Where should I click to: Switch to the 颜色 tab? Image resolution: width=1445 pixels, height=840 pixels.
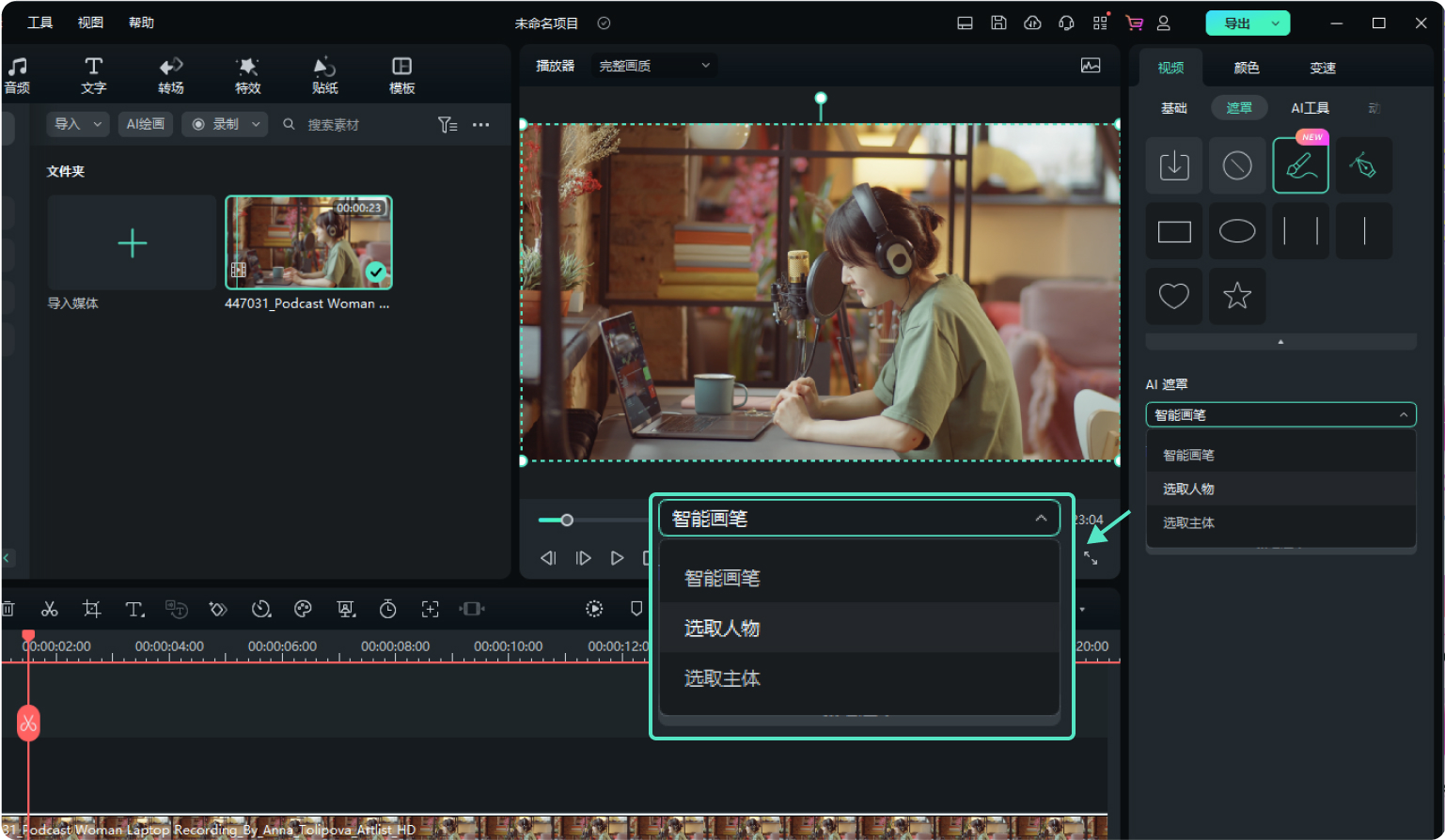[x=1247, y=68]
